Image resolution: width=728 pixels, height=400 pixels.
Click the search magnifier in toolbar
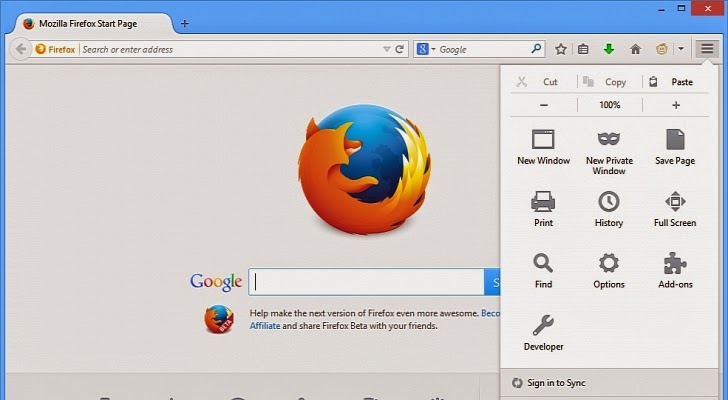536,49
